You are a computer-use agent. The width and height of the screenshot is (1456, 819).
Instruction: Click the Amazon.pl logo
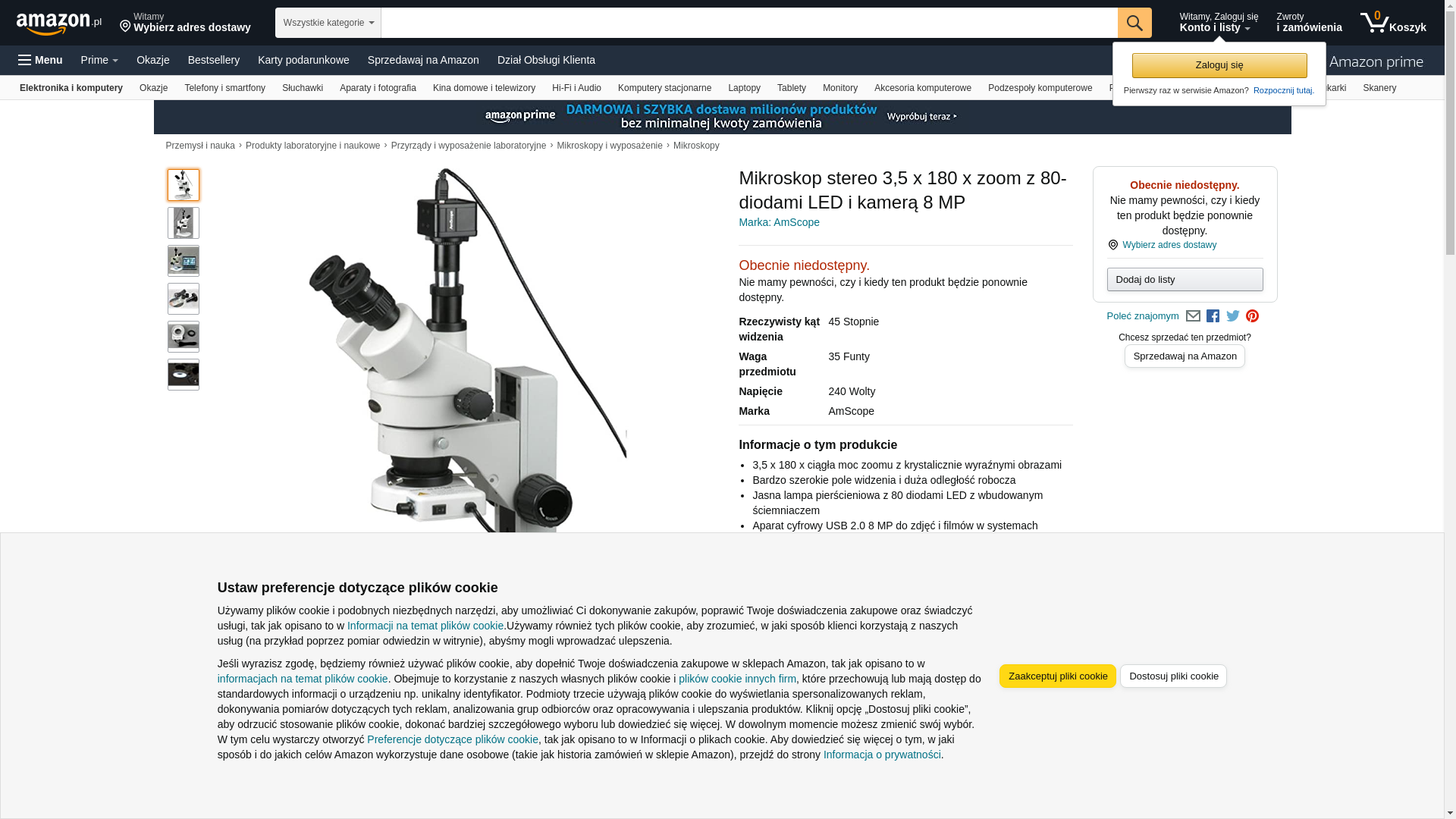point(59,24)
